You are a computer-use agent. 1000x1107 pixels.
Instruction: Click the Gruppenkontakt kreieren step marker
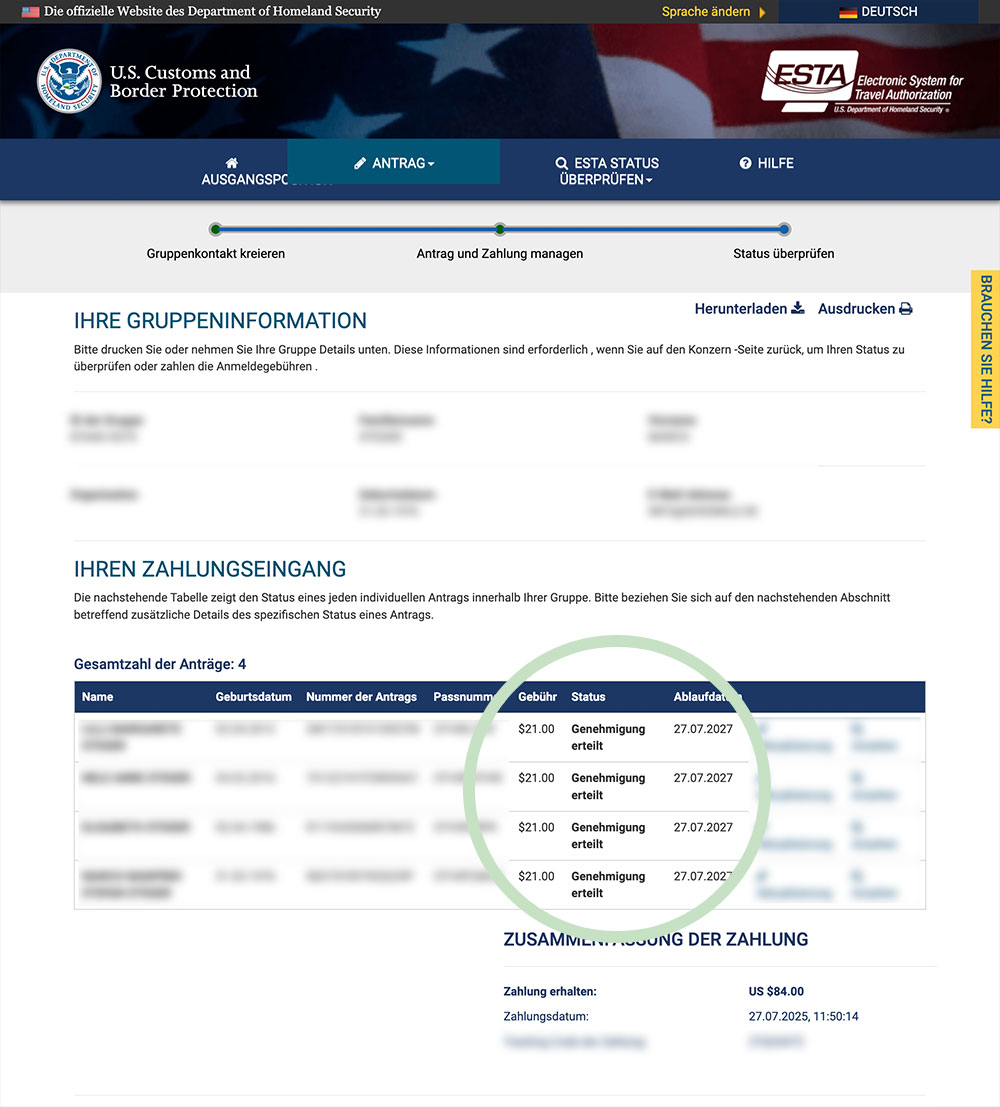point(215,229)
